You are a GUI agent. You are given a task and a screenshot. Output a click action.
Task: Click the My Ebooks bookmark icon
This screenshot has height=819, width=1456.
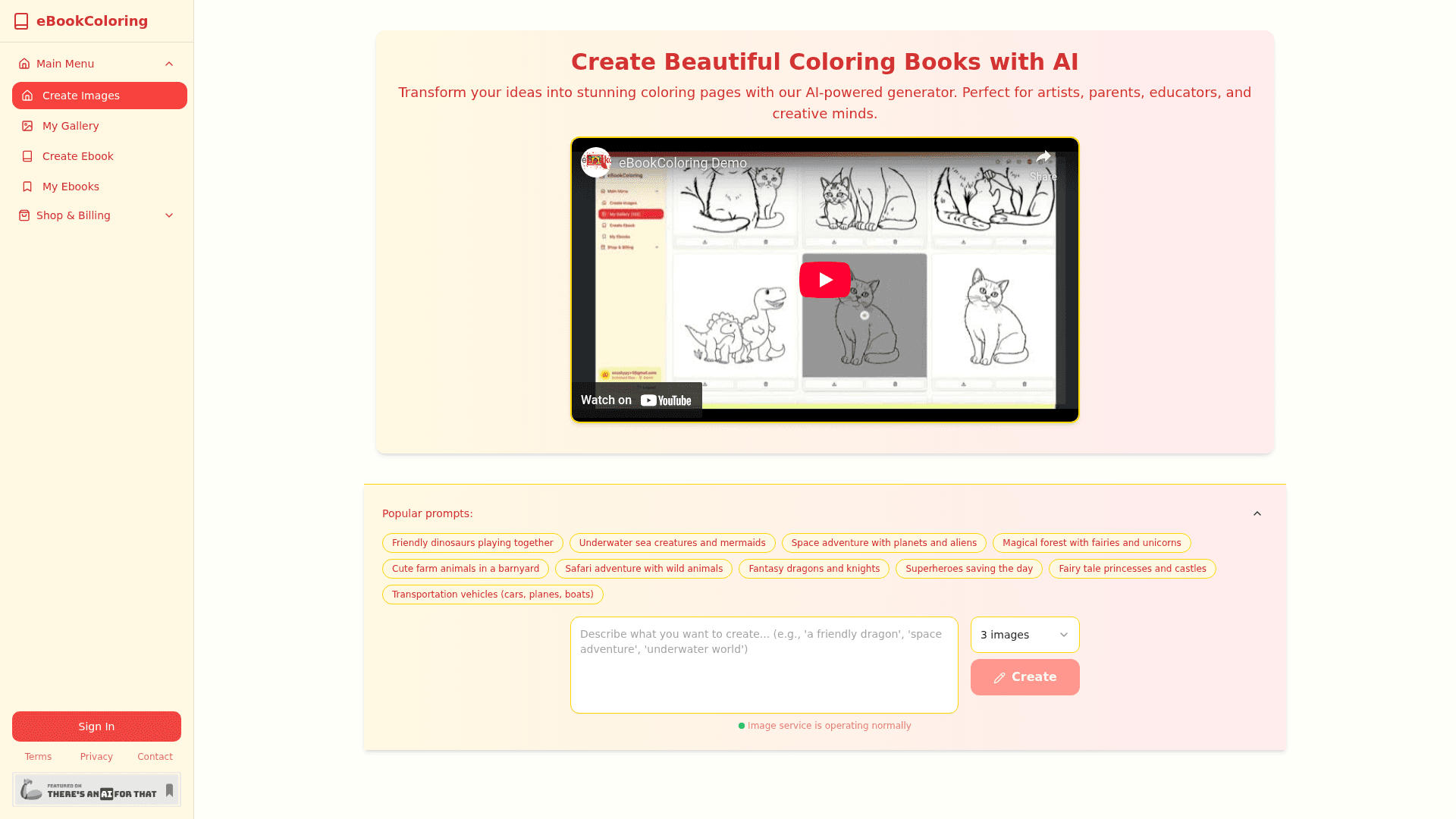(27, 187)
